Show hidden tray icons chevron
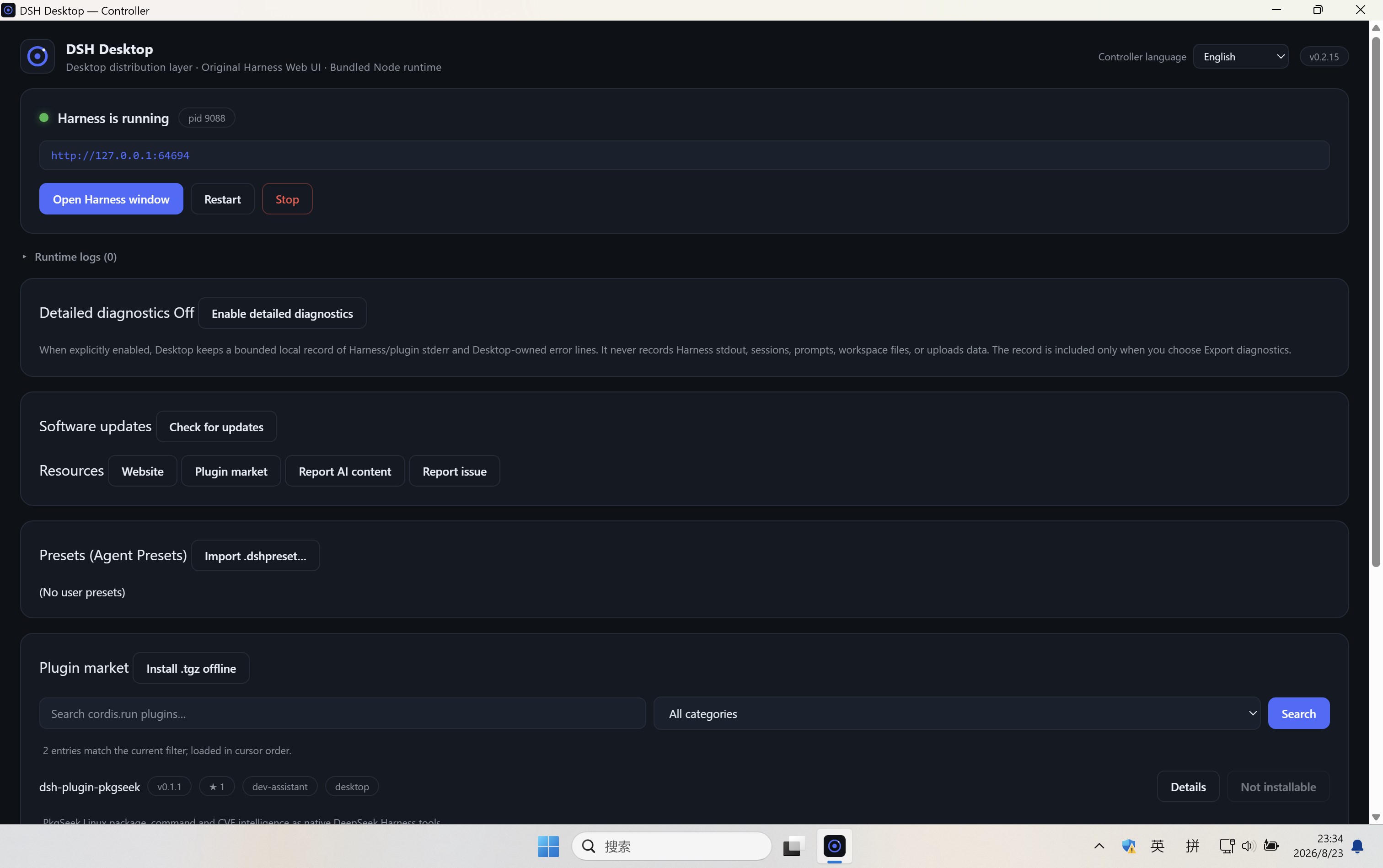Viewport: 1383px width, 868px height. point(1099,846)
